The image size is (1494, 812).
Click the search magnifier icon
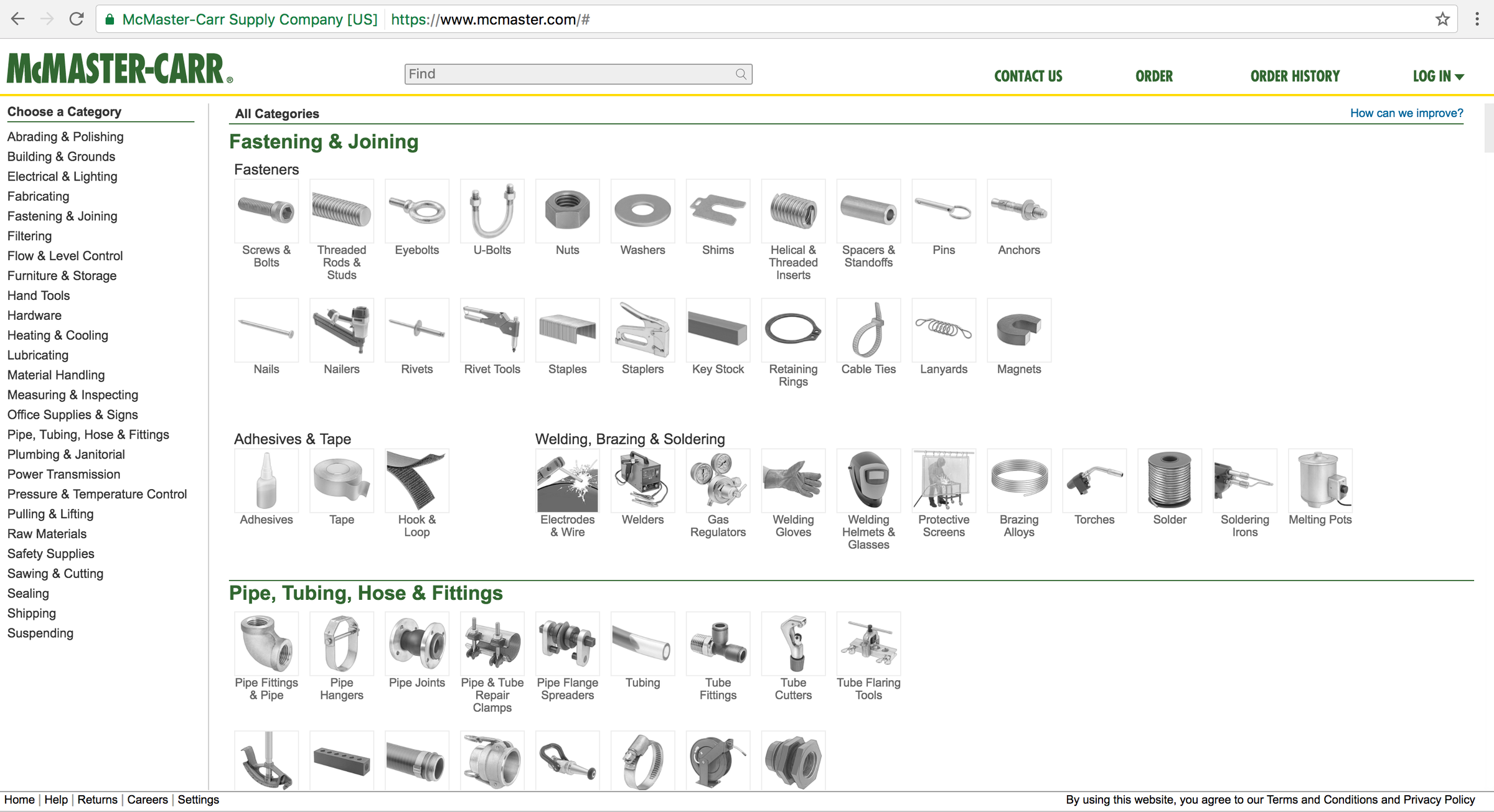pos(741,73)
